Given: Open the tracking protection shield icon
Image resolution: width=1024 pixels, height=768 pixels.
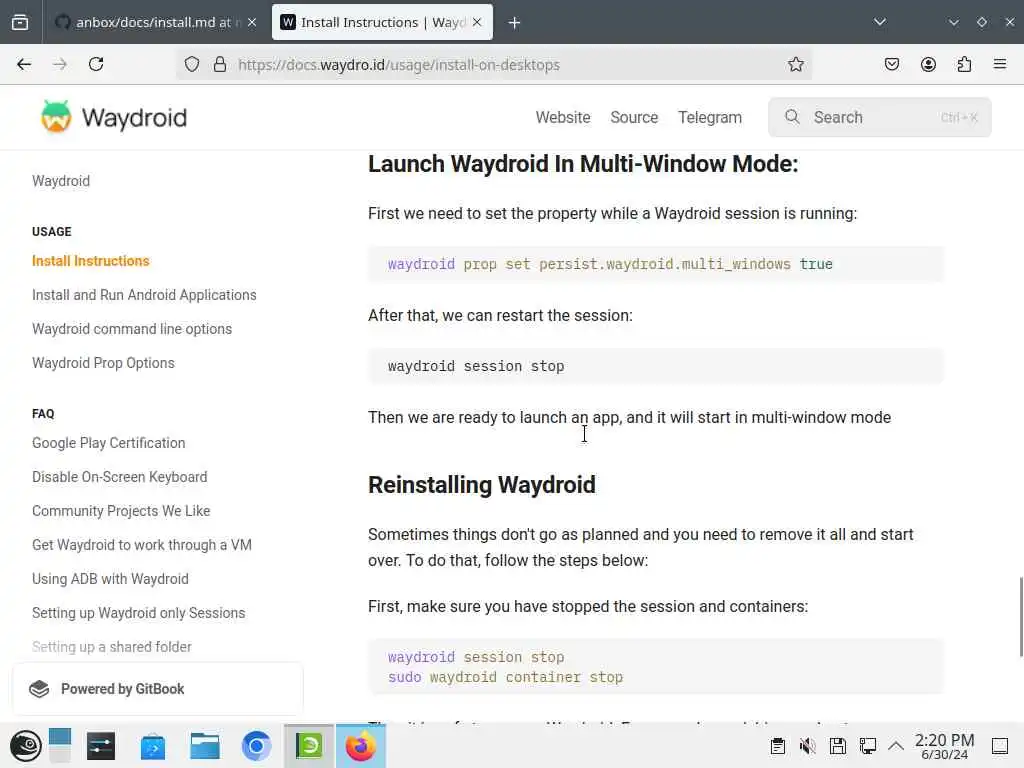Looking at the screenshot, I should pos(191,64).
